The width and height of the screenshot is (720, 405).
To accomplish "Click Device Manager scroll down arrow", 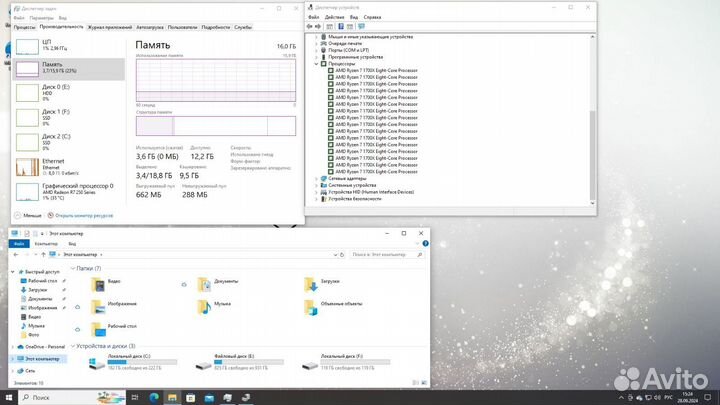I will click(592, 203).
